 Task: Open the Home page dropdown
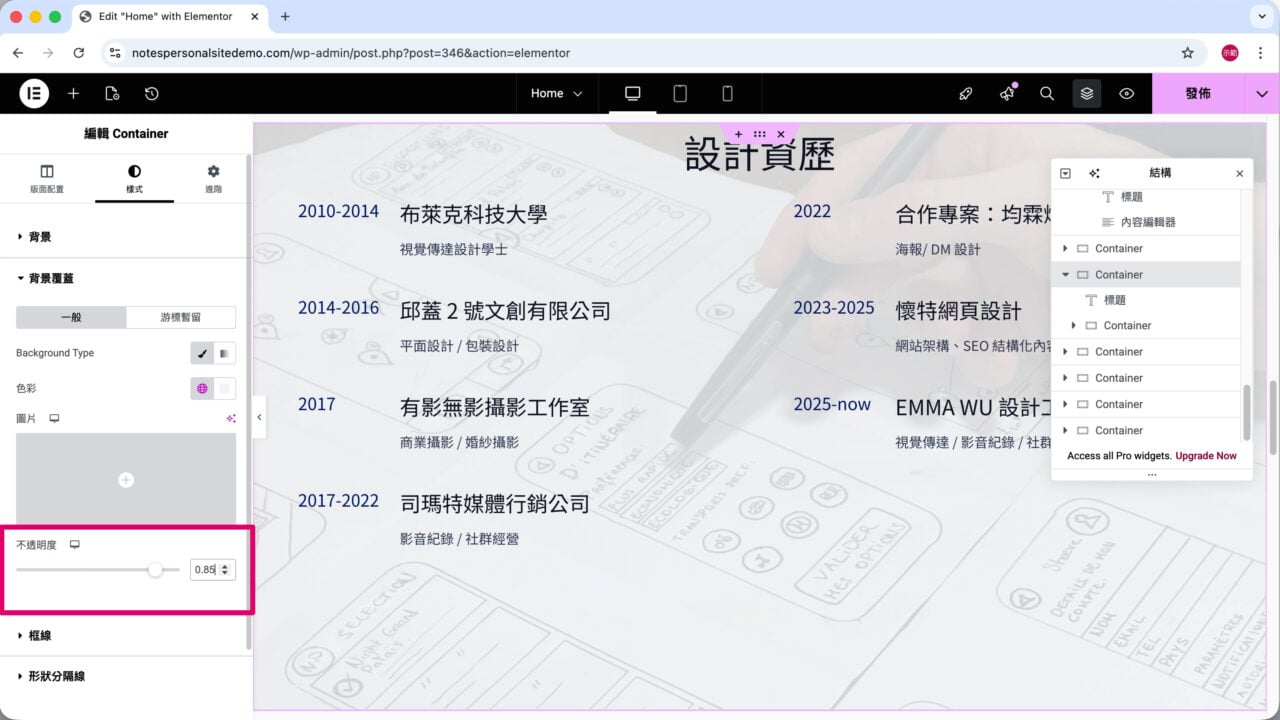point(556,93)
